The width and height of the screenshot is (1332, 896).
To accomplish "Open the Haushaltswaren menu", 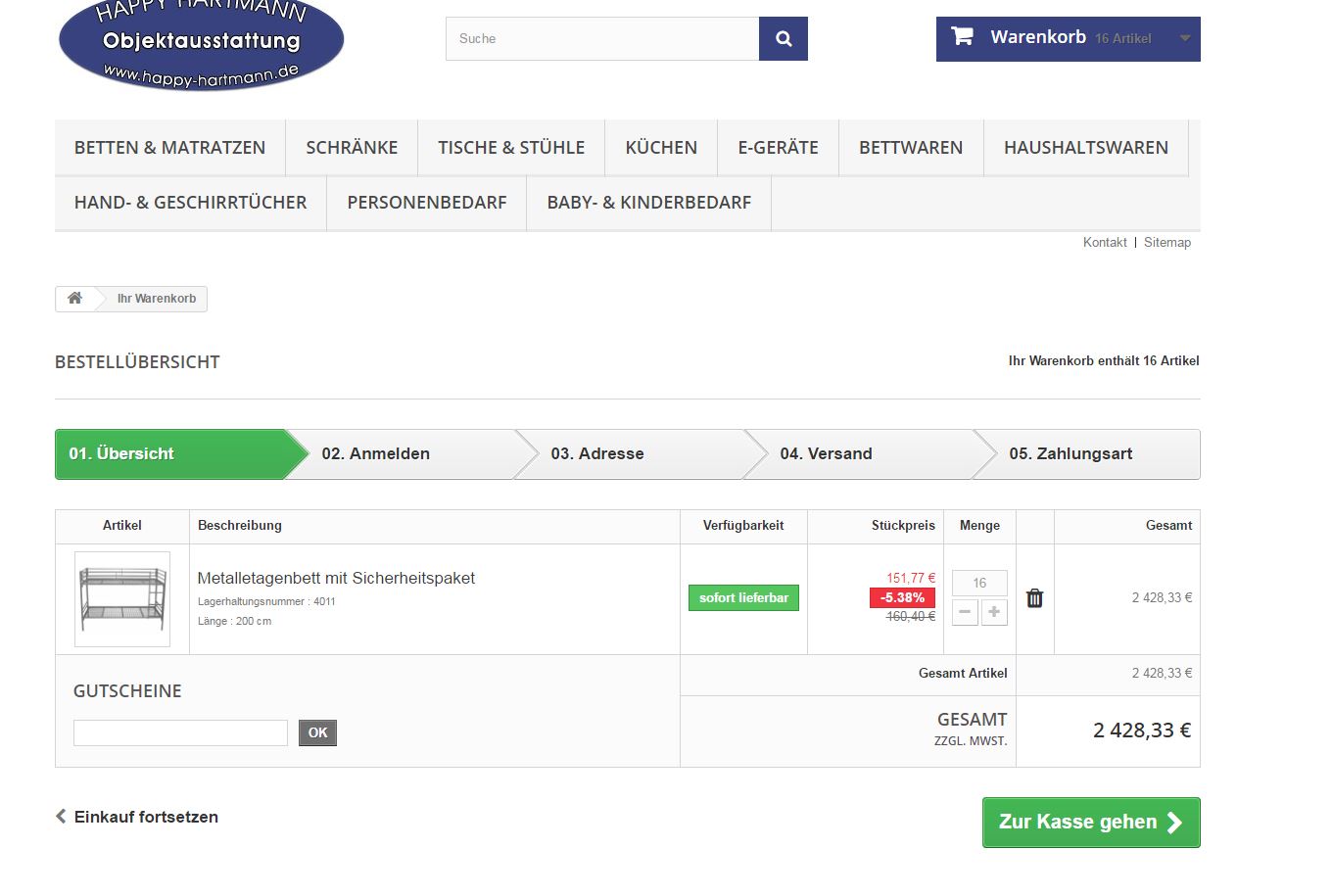I will tap(1086, 148).
